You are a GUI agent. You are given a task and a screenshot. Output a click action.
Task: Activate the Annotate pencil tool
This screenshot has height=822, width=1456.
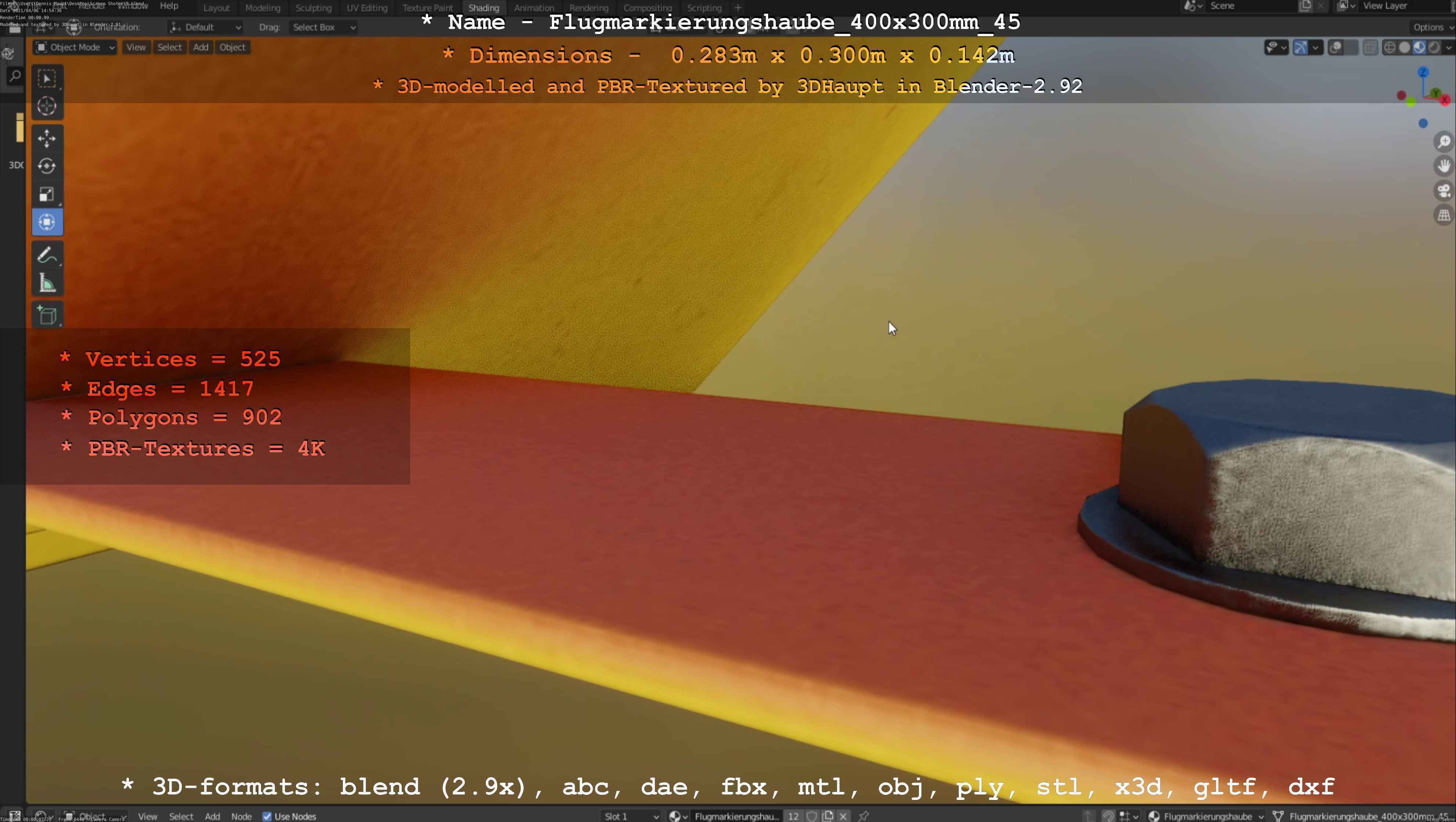[47, 256]
